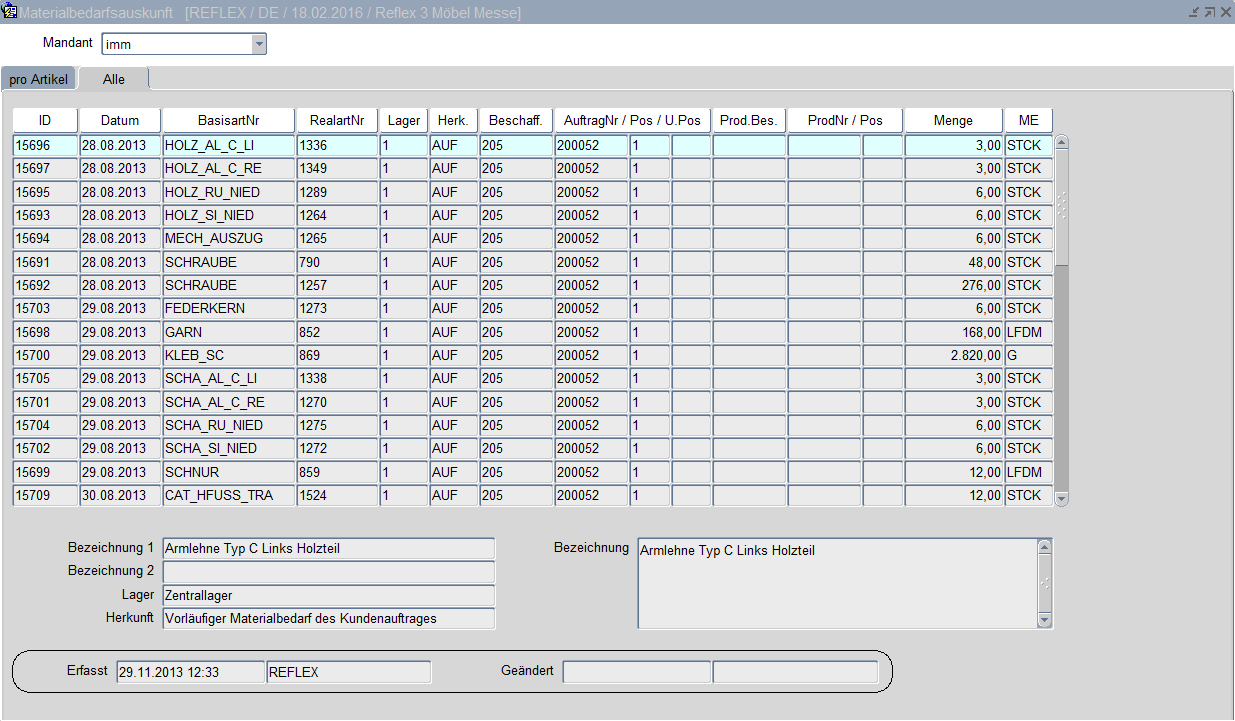Switch to the Alle tab

pyautogui.click(x=114, y=79)
